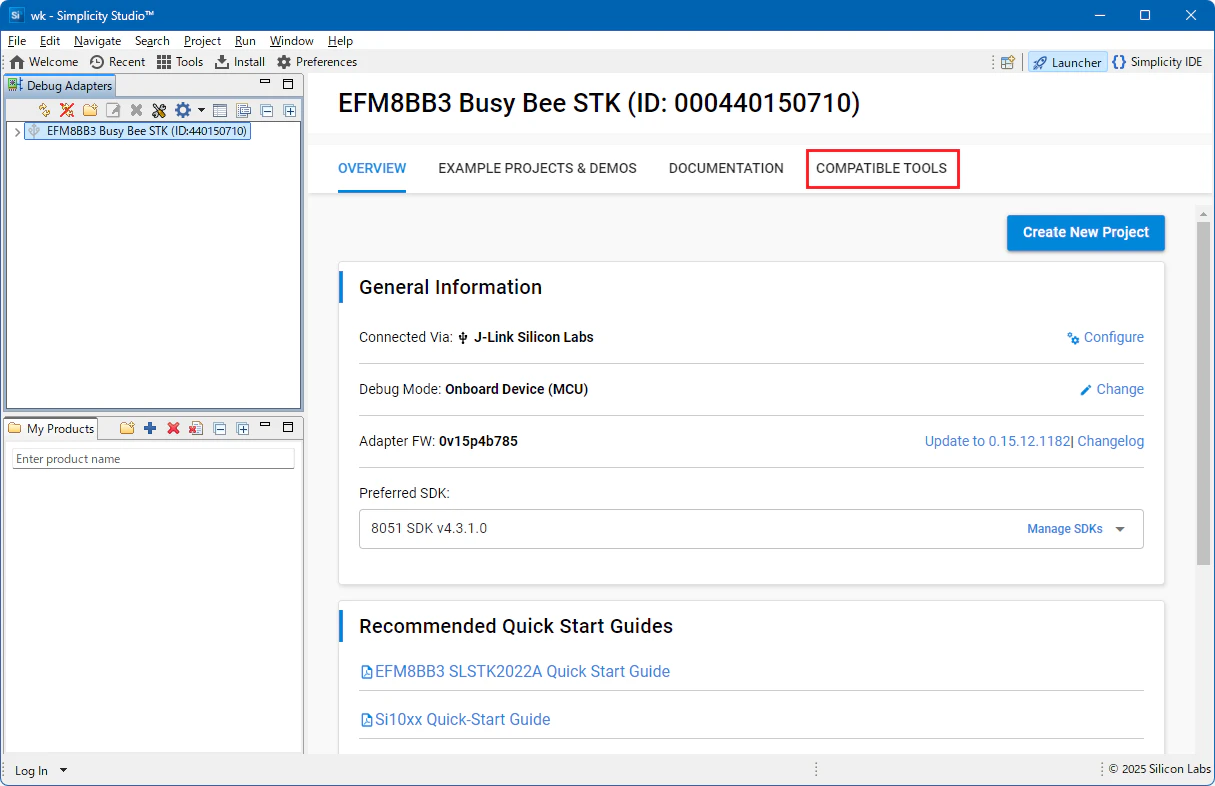Image resolution: width=1215 pixels, height=786 pixels.
Task: Click Change to switch debug mode
Action: pyautogui.click(x=1112, y=389)
